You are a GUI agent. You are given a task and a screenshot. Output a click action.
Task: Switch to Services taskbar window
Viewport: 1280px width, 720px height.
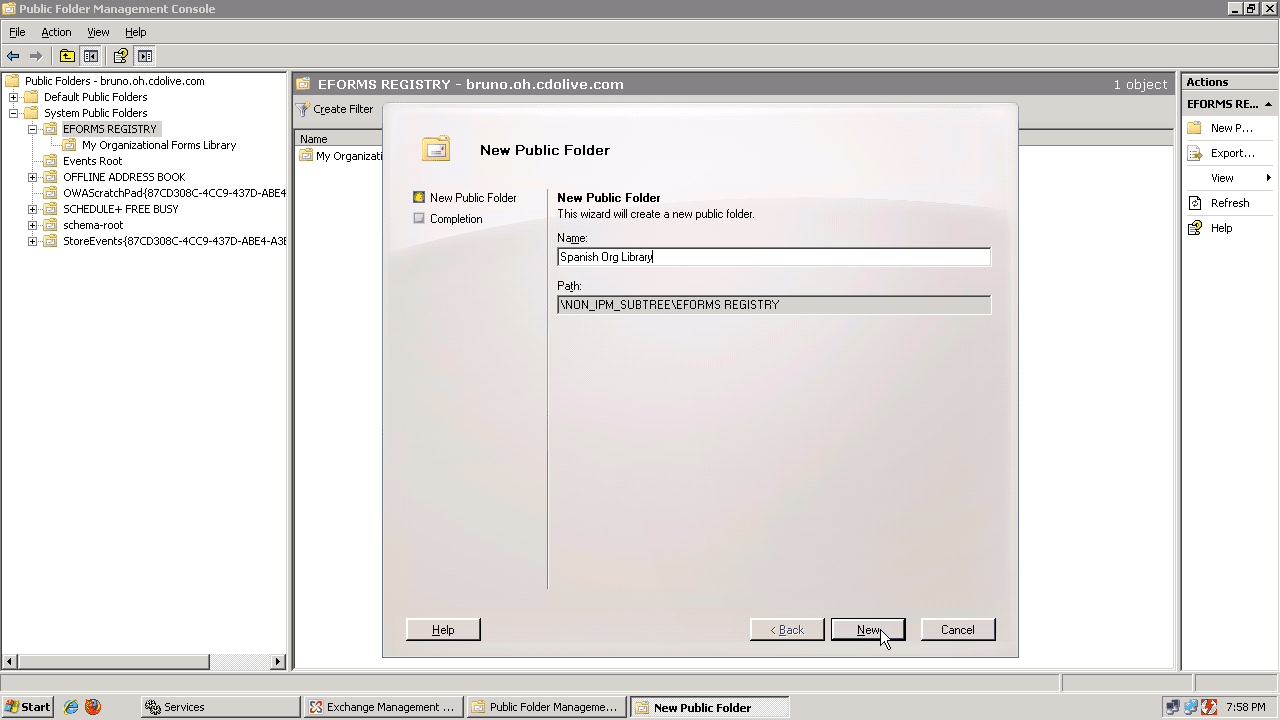point(220,707)
